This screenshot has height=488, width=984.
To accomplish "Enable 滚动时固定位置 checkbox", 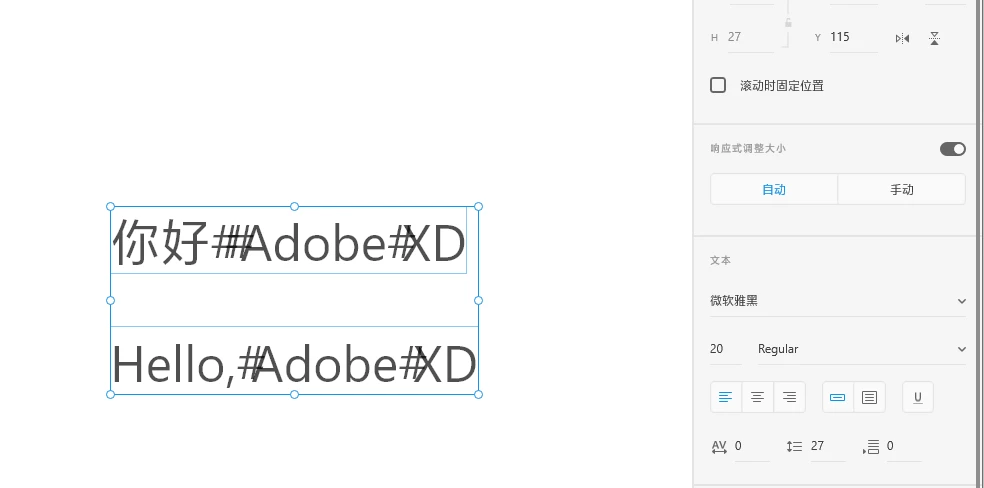I will (x=718, y=85).
